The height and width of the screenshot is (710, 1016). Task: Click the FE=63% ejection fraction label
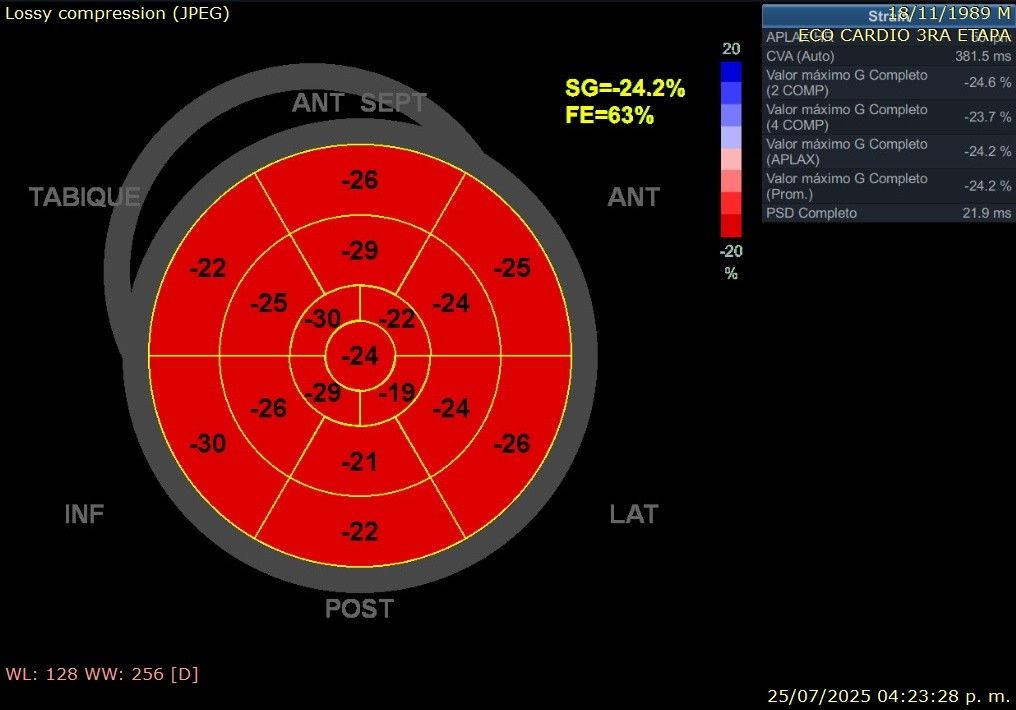coord(609,115)
